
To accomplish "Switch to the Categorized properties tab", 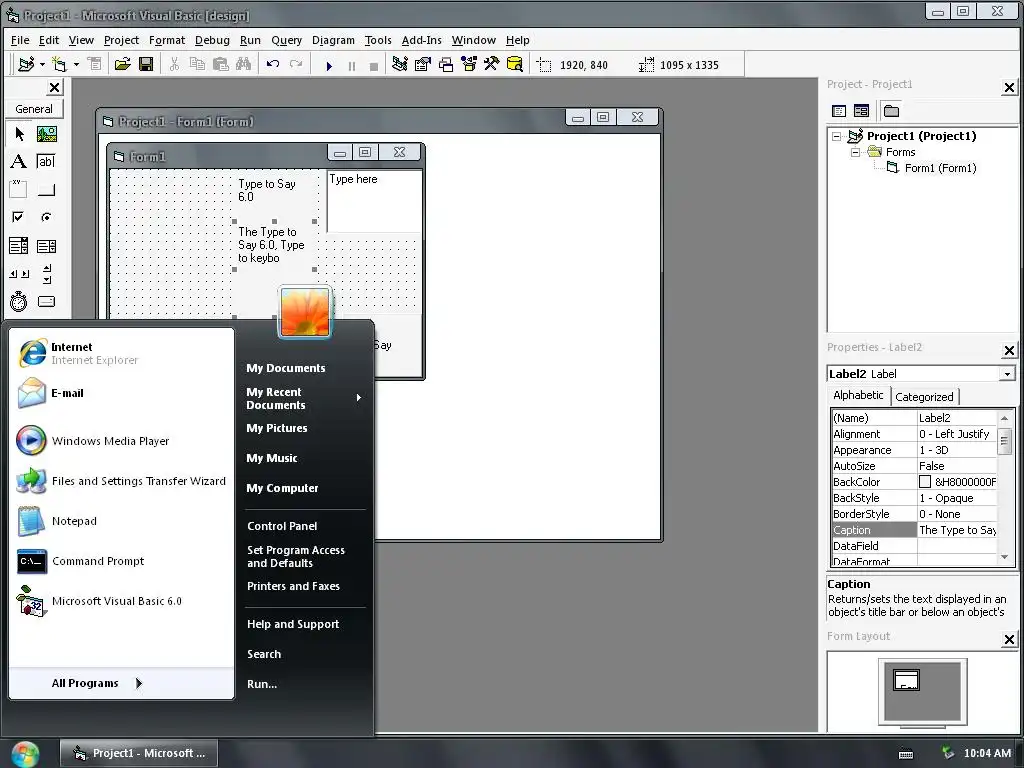I will click(x=924, y=396).
